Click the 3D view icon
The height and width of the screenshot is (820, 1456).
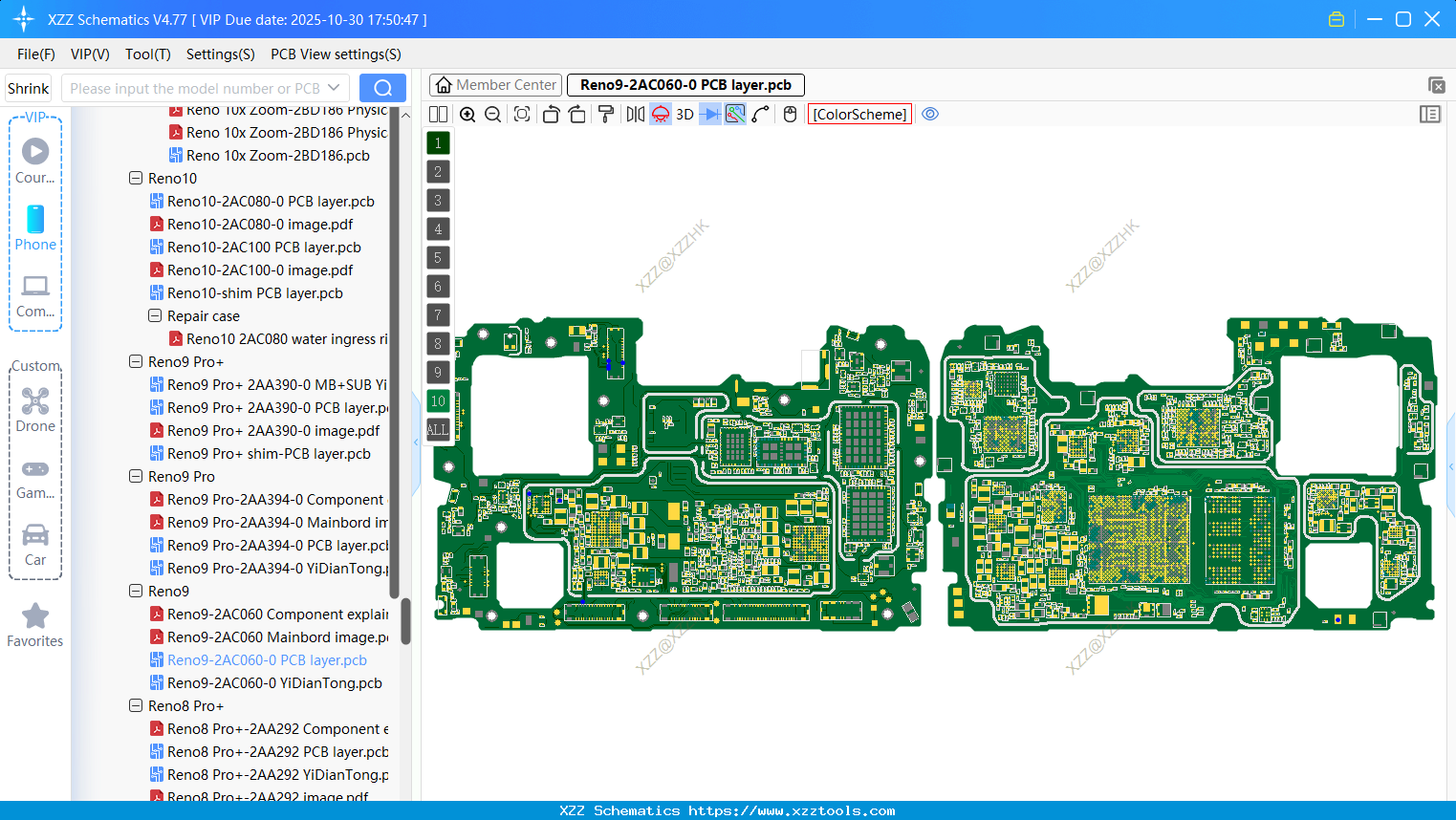(x=685, y=114)
